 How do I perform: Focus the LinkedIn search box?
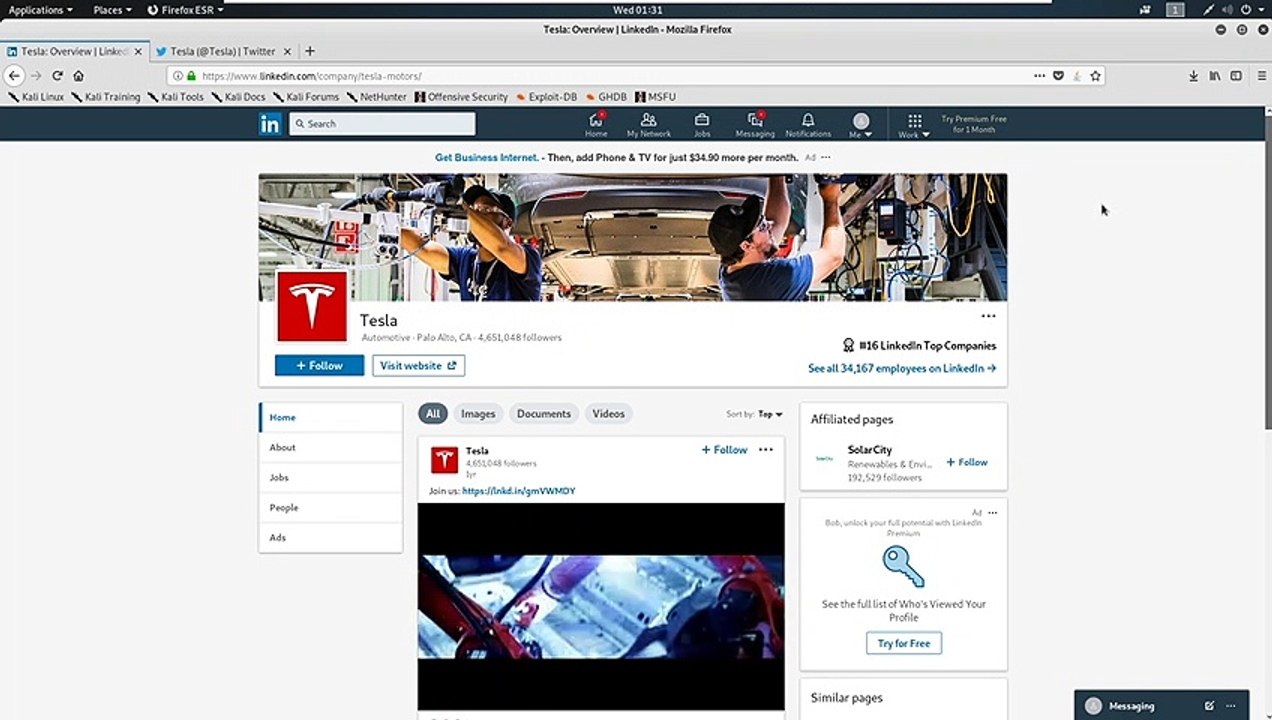[x=382, y=124]
